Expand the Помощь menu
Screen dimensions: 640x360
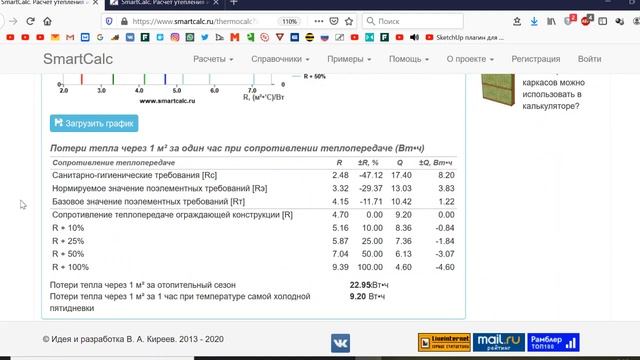pyautogui.click(x=409, y=59)
